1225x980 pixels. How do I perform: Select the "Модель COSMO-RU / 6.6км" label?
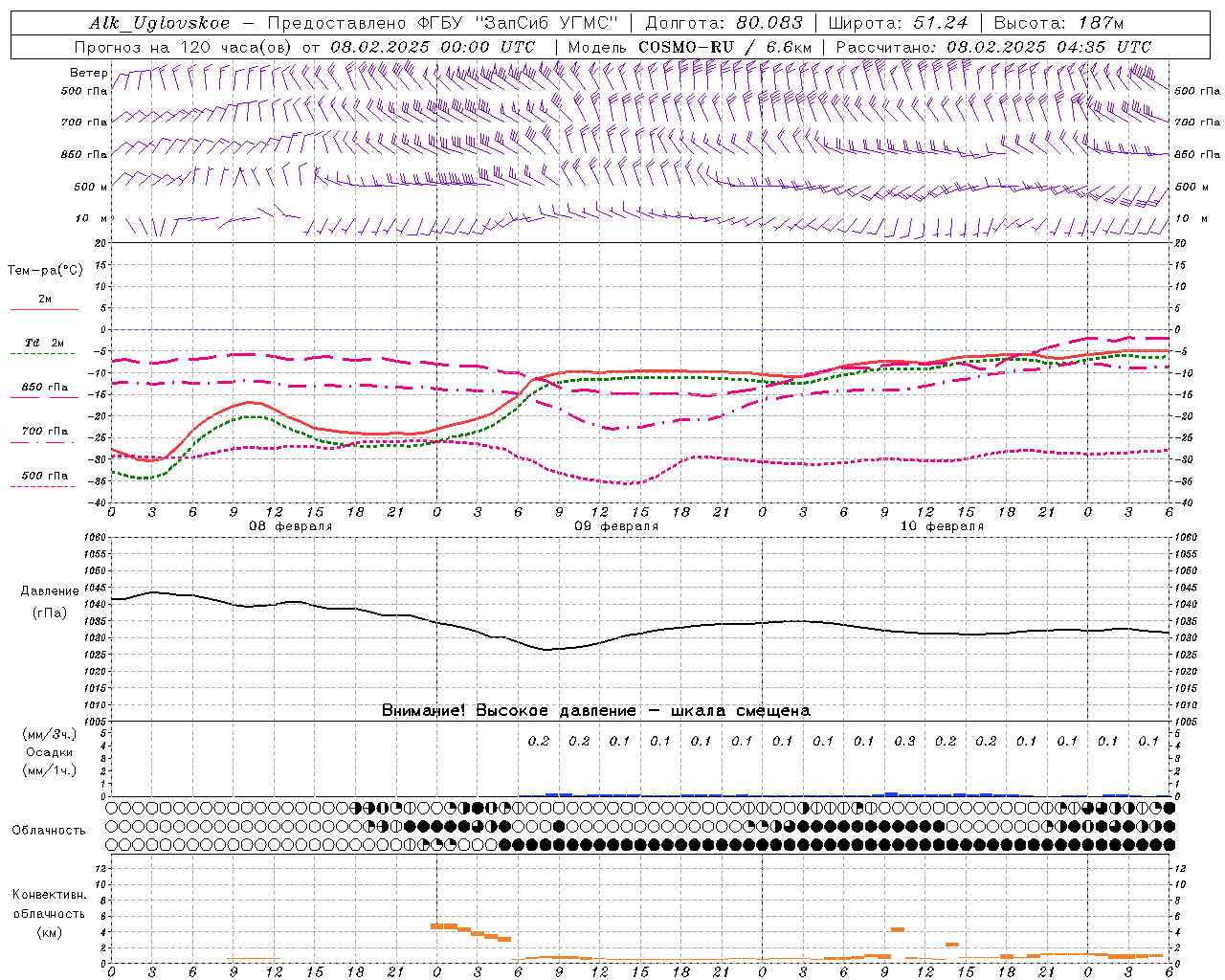pyautogui.click(x=691, y=47)
